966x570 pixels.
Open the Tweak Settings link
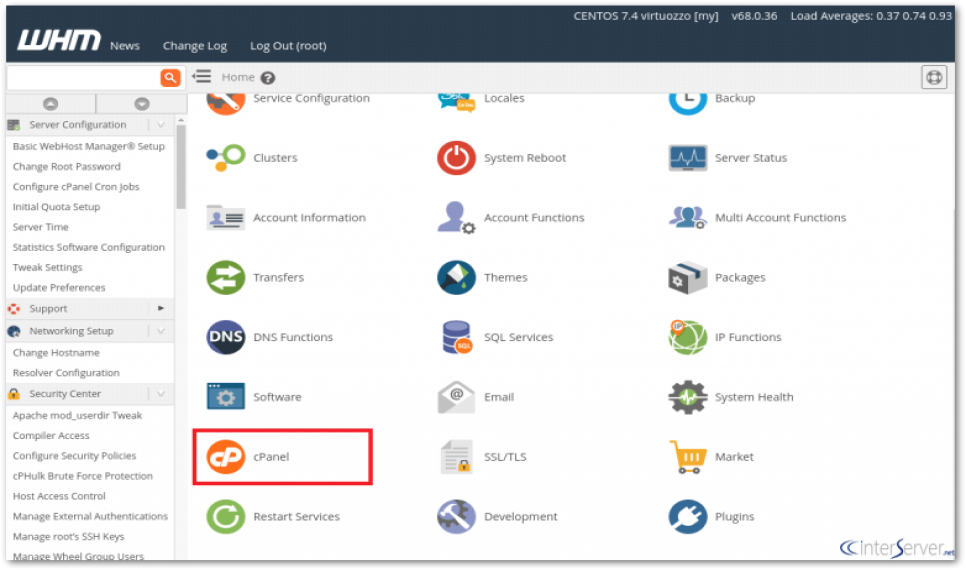(x=47, y=267)
